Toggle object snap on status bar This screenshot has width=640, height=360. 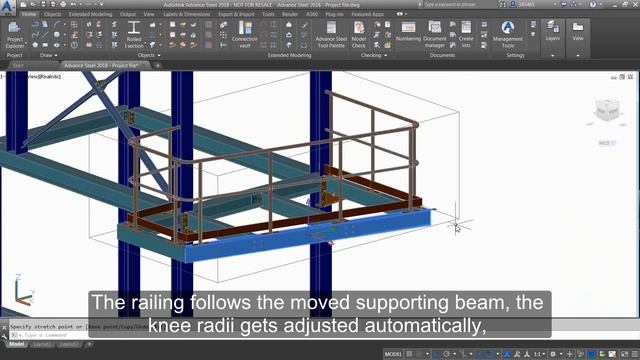tap(489, 354)
